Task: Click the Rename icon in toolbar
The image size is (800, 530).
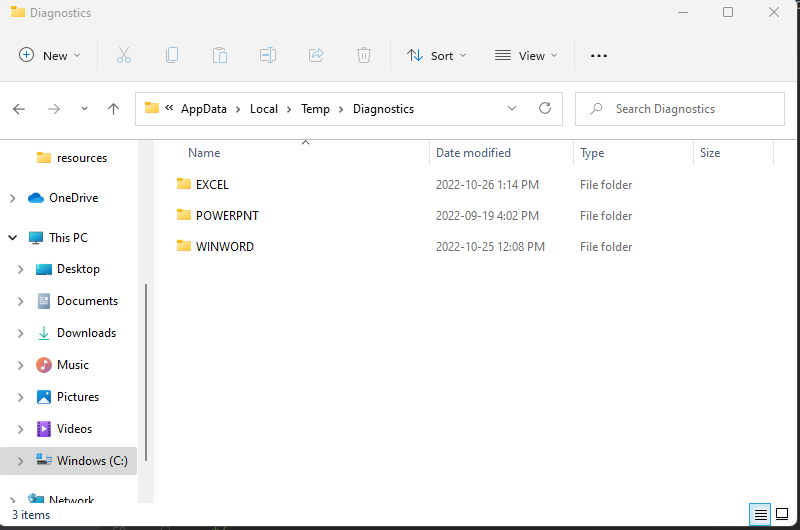Action: pos(268,56)
